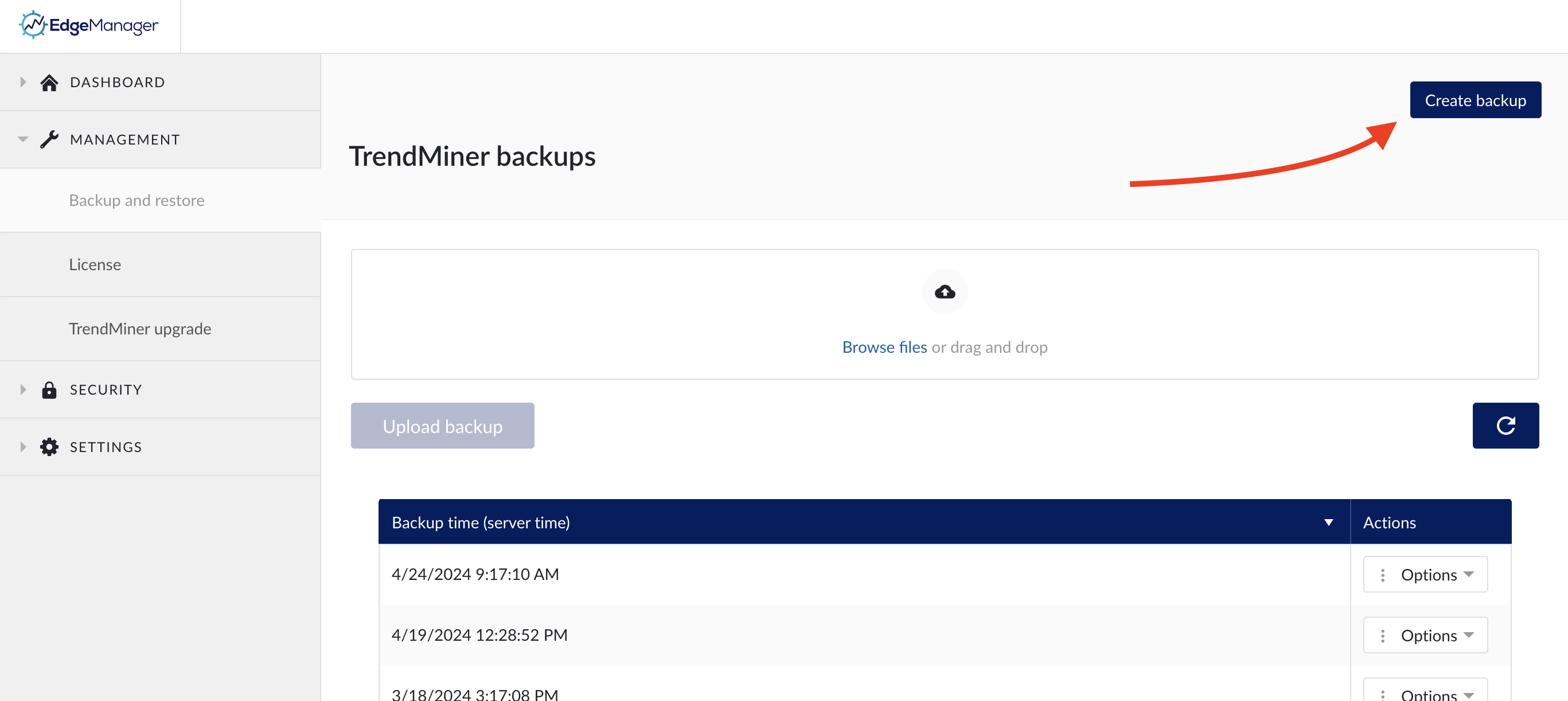Toggle sort order on Backup time column
The image size is (1568, 701).
[x=1329, y=522]
